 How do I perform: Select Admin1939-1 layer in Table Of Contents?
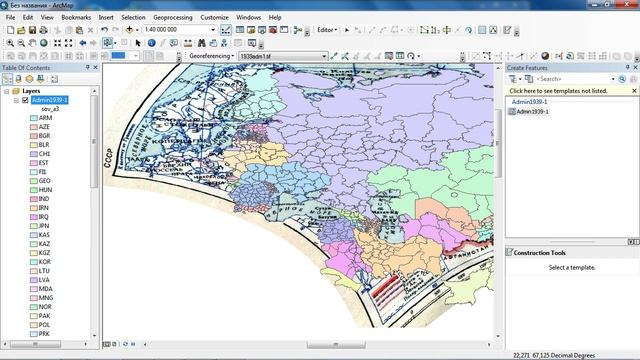[50, 100]
